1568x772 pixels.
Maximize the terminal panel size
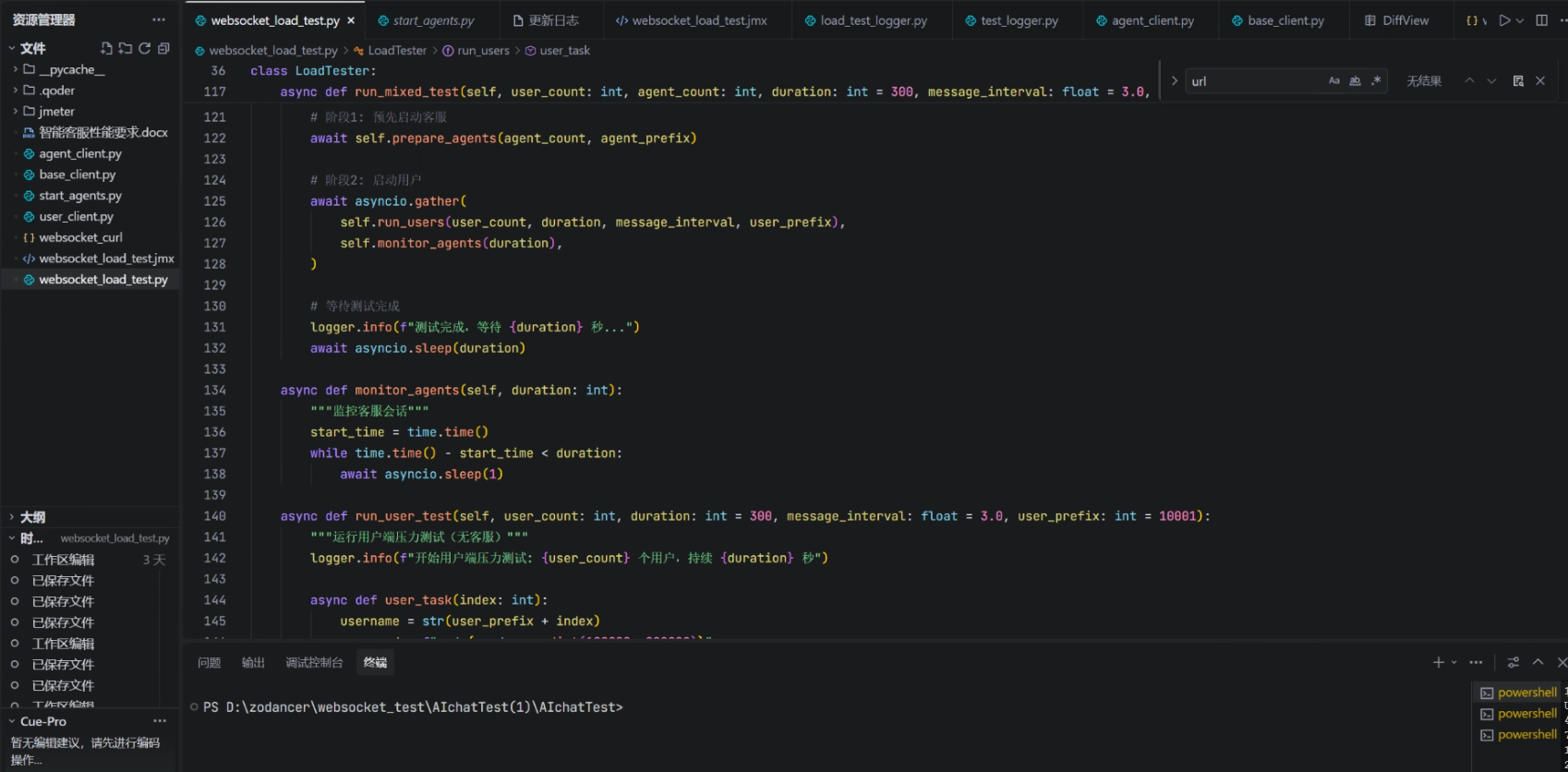point(1538,662)
